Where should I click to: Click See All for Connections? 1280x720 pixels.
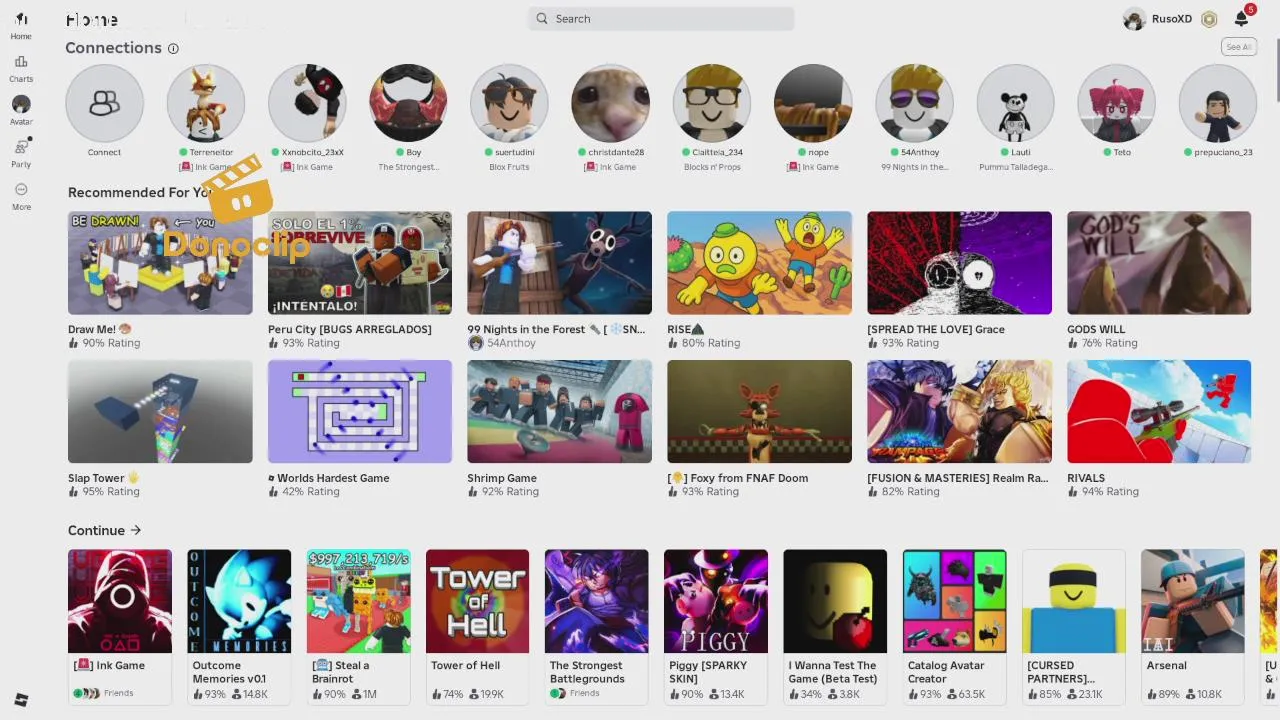1238,47
